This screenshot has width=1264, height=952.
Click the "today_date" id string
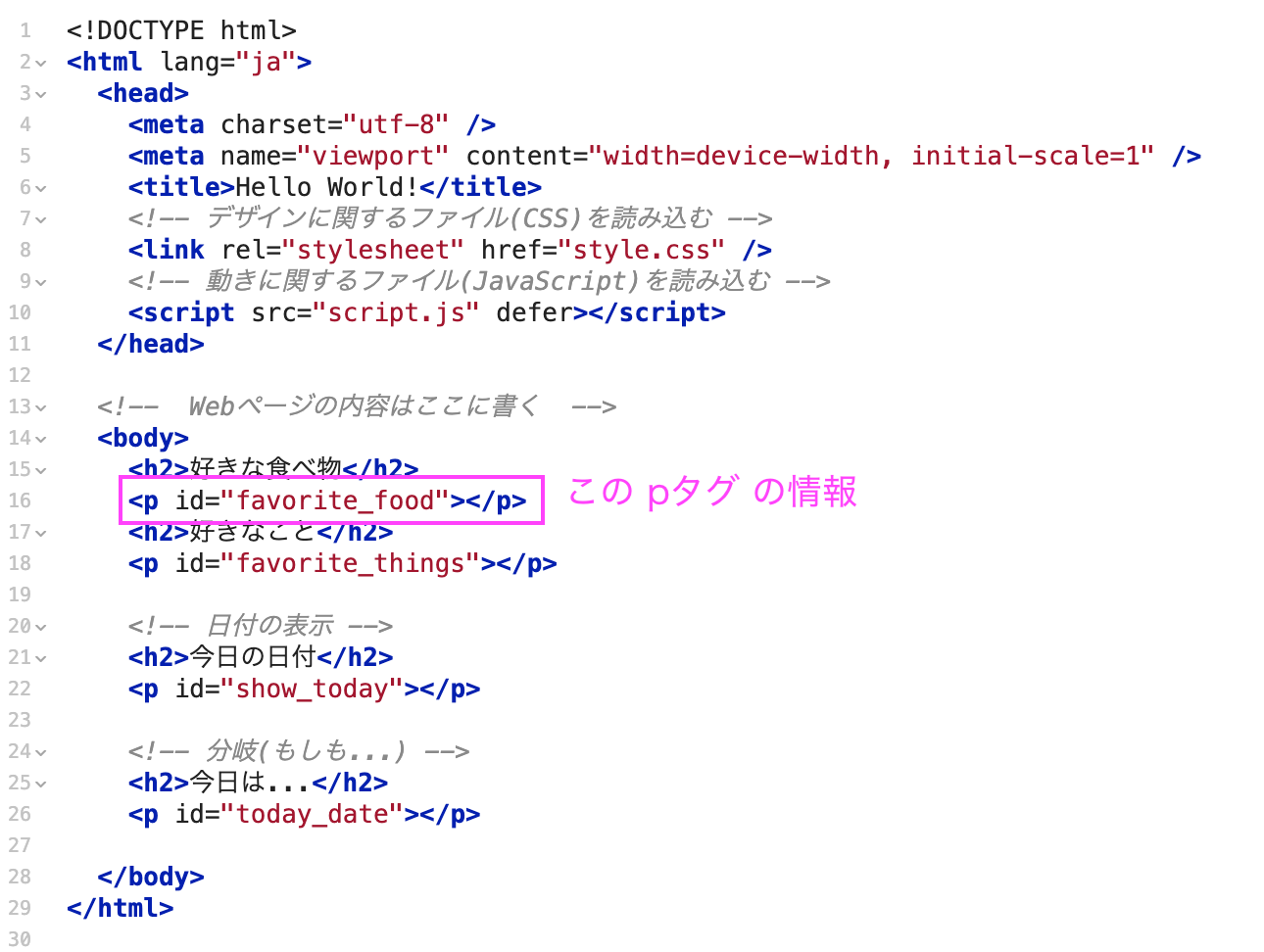[313, 814]
